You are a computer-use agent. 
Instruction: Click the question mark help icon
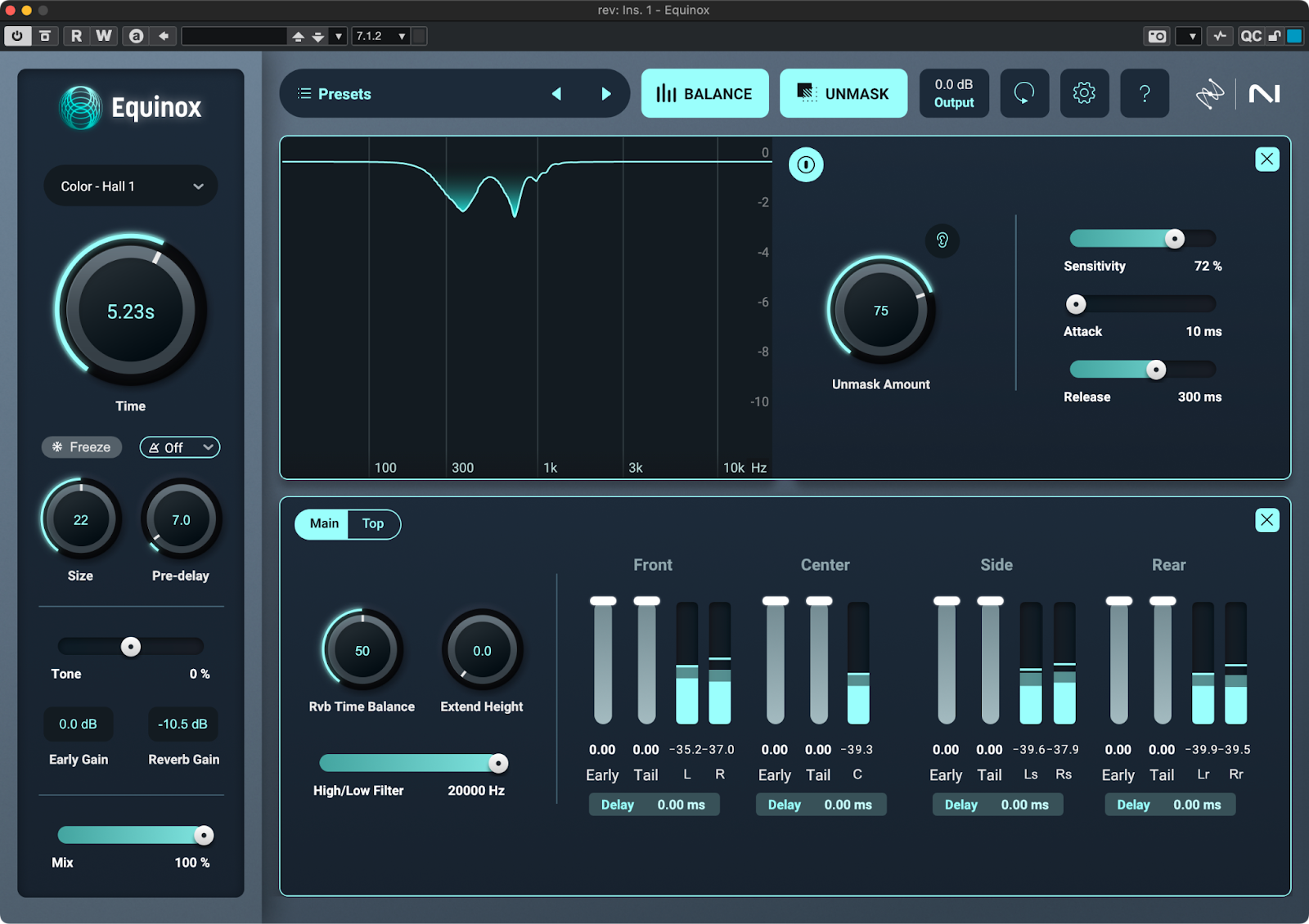[1144, 93]
